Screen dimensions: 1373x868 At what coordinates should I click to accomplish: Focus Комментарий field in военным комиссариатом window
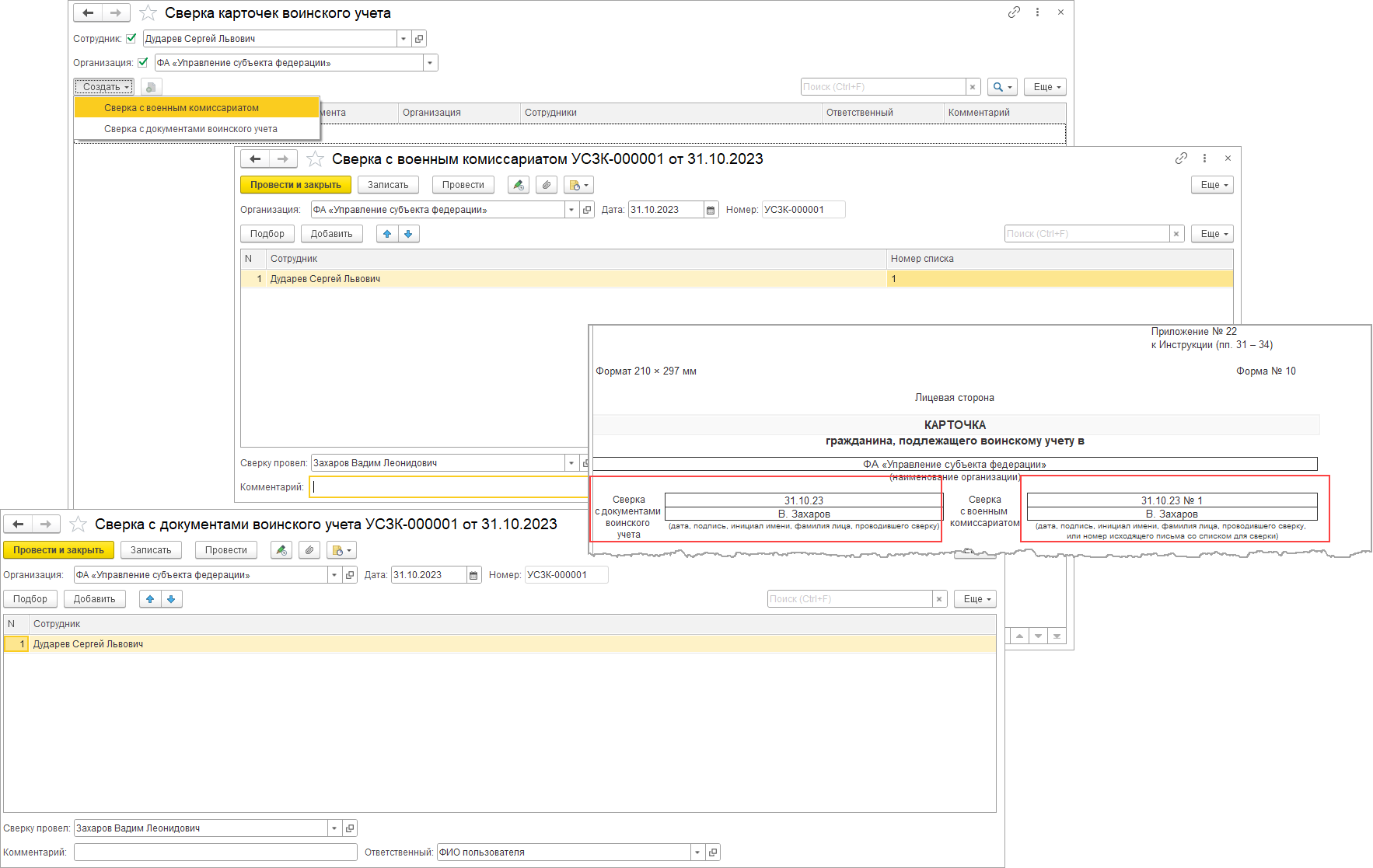click(x=449, y=487)
